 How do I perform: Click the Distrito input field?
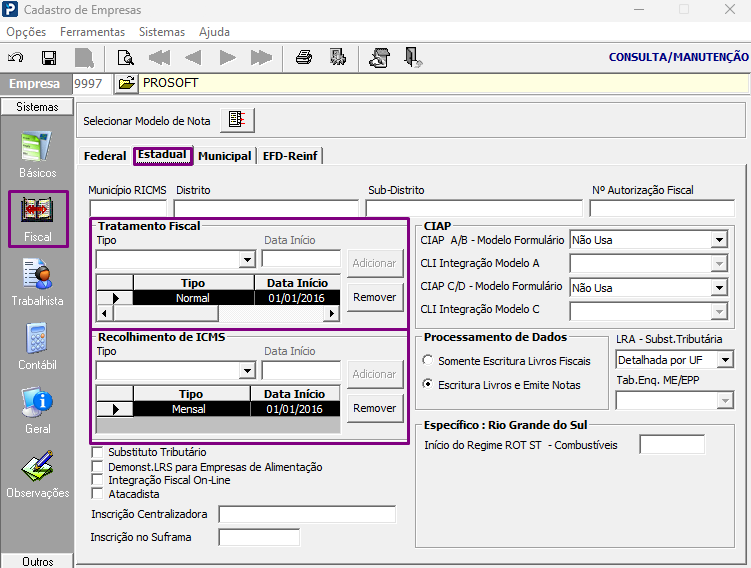point(266,209)
